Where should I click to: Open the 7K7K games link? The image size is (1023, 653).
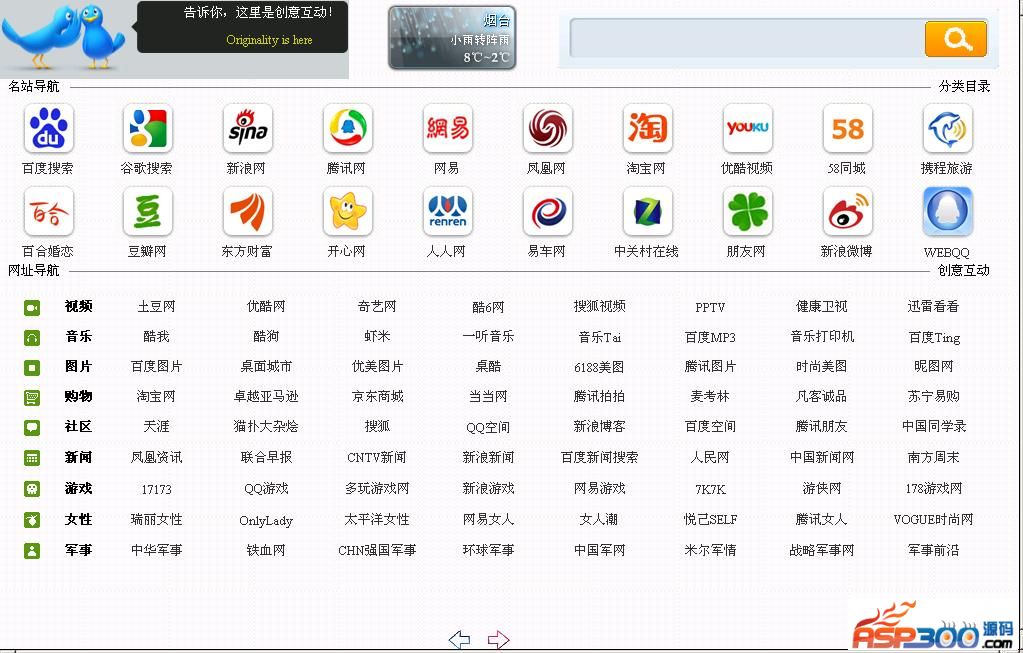tap(710, 489)
